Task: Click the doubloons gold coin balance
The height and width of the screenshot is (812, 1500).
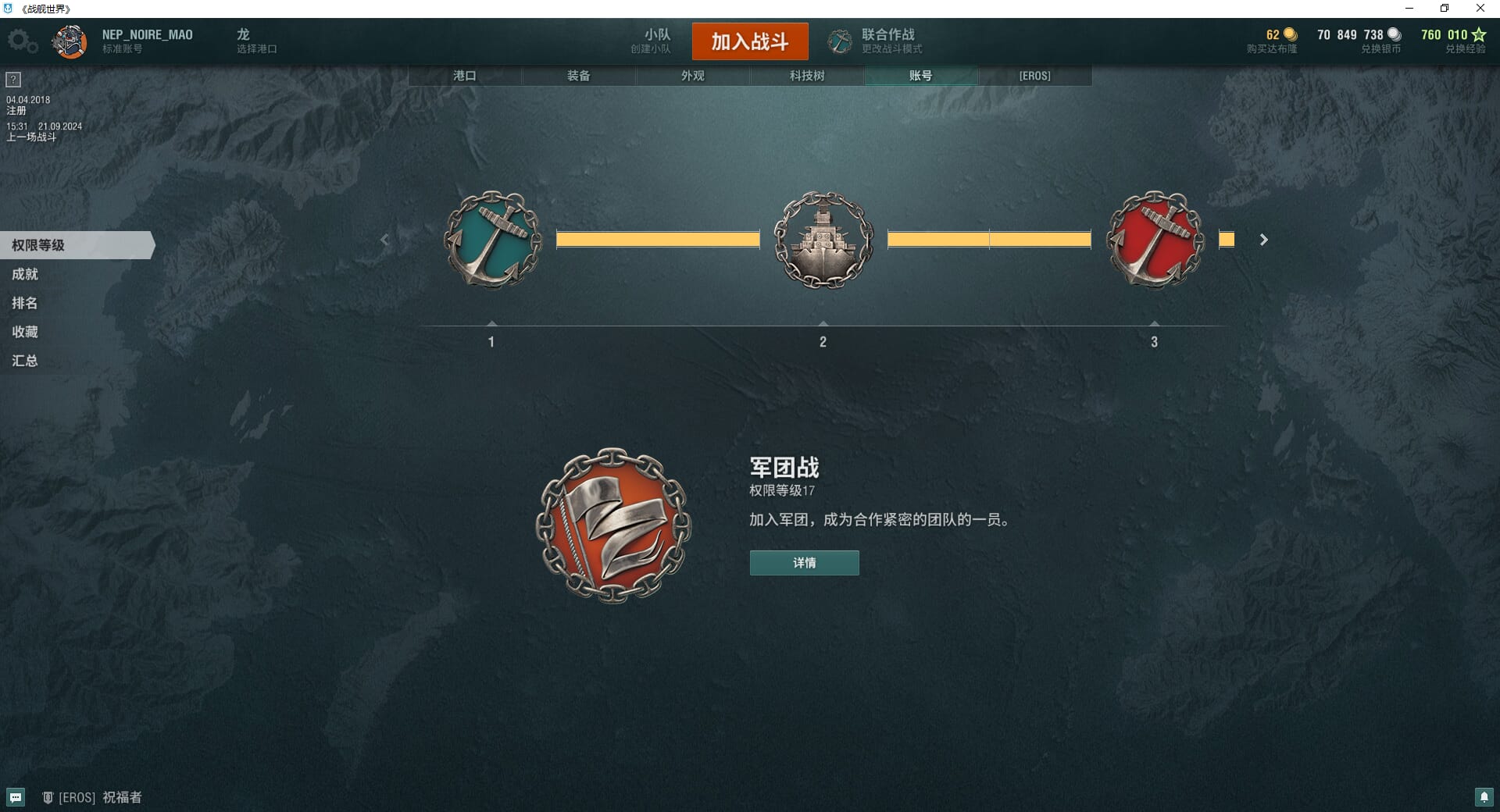Action: point(1273,41)
